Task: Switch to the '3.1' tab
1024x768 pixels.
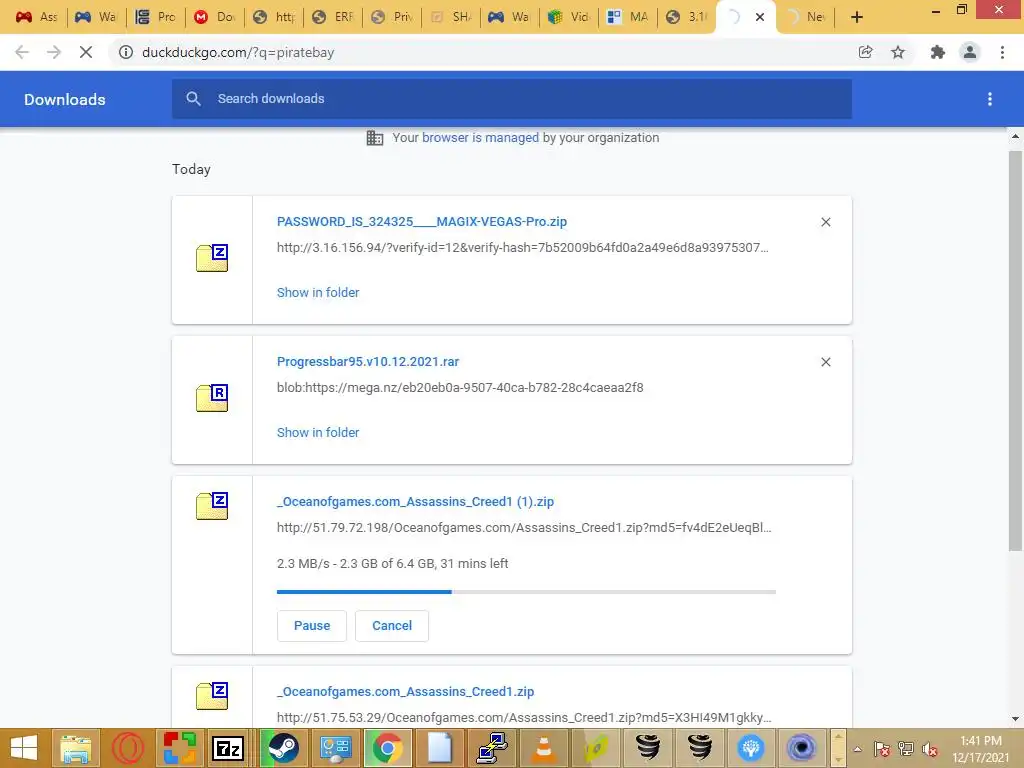Action: pos(687,17)
